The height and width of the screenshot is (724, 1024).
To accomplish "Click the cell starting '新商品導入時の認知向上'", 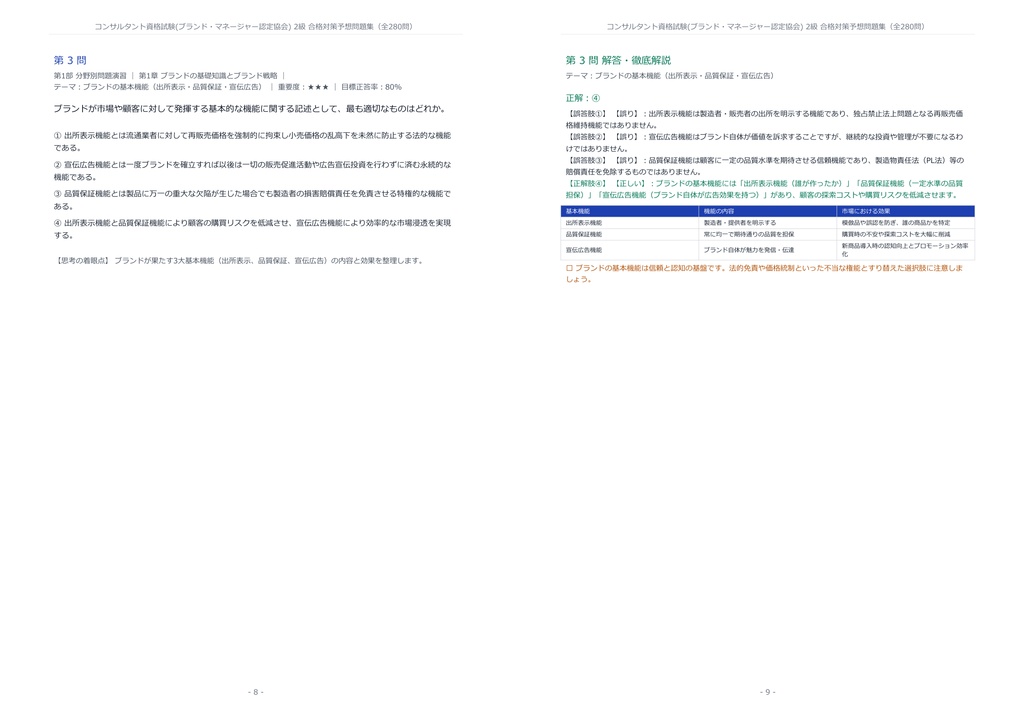I will pos(905,250).
